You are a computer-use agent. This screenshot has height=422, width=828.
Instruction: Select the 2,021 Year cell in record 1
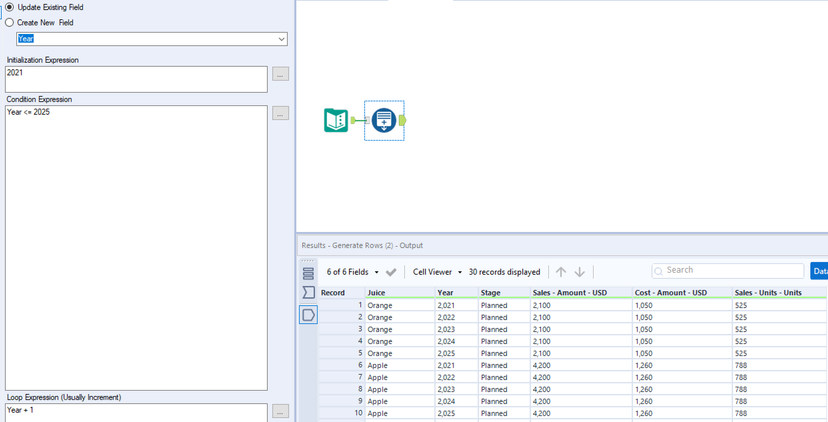(456, 305)
